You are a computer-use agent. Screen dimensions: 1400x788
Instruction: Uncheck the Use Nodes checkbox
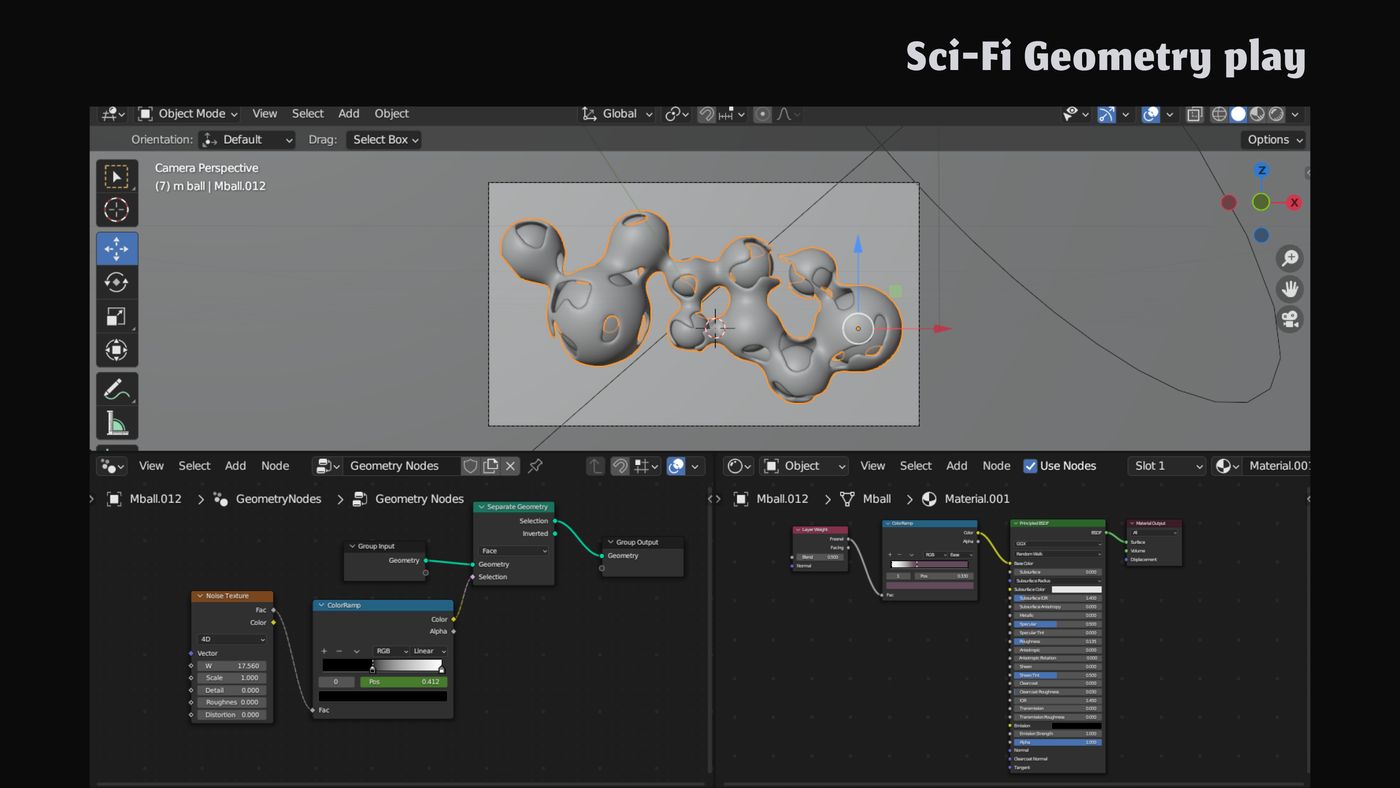point(1030,466)
